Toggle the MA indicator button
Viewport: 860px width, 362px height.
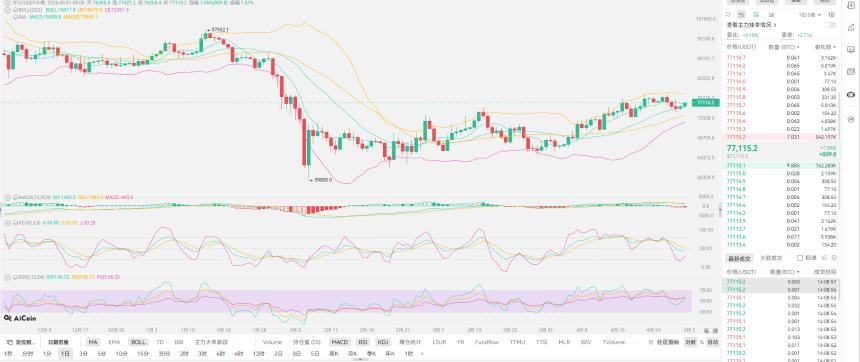(94, 342)
